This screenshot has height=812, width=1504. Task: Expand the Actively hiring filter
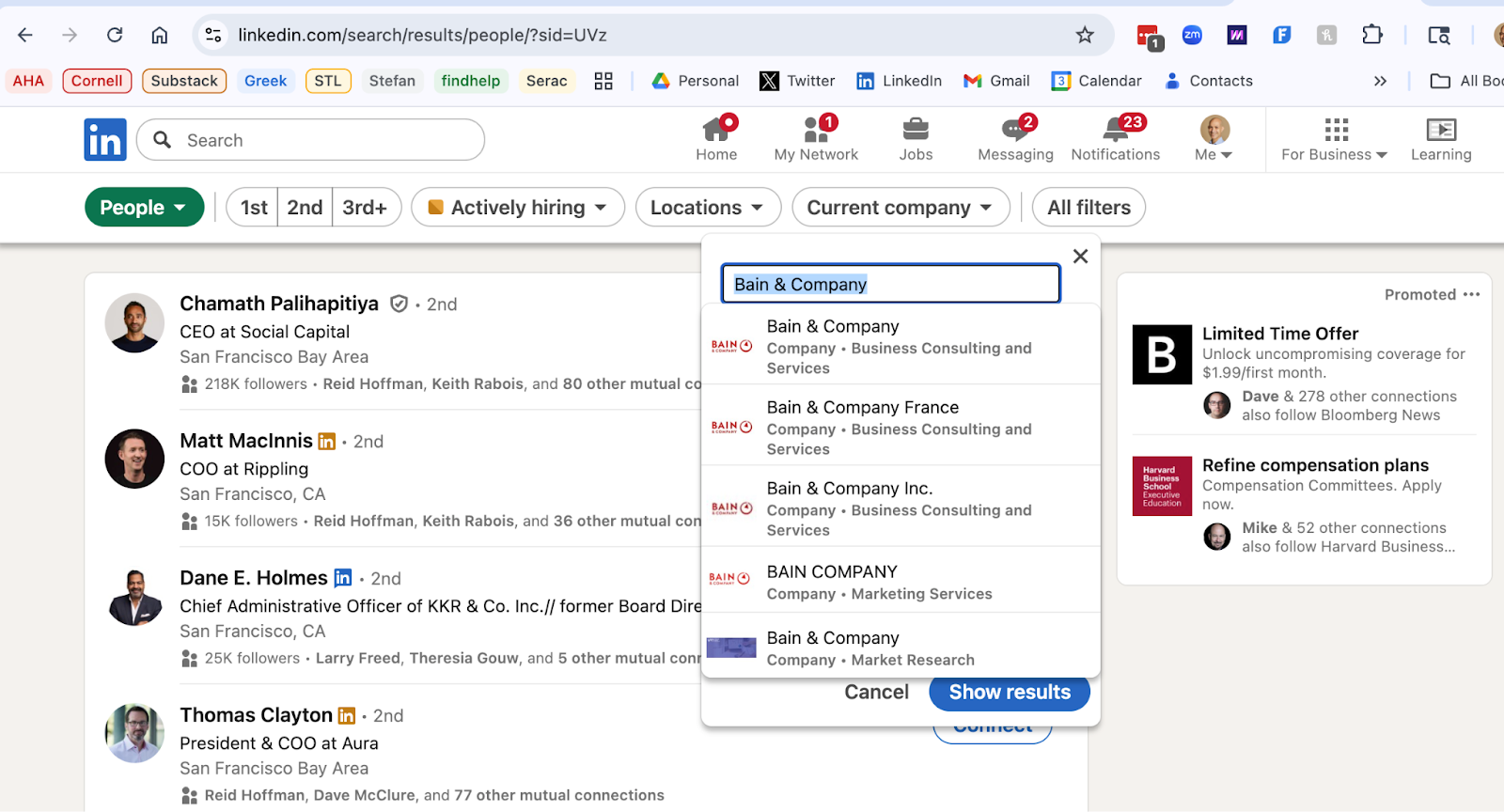(518, 208)
